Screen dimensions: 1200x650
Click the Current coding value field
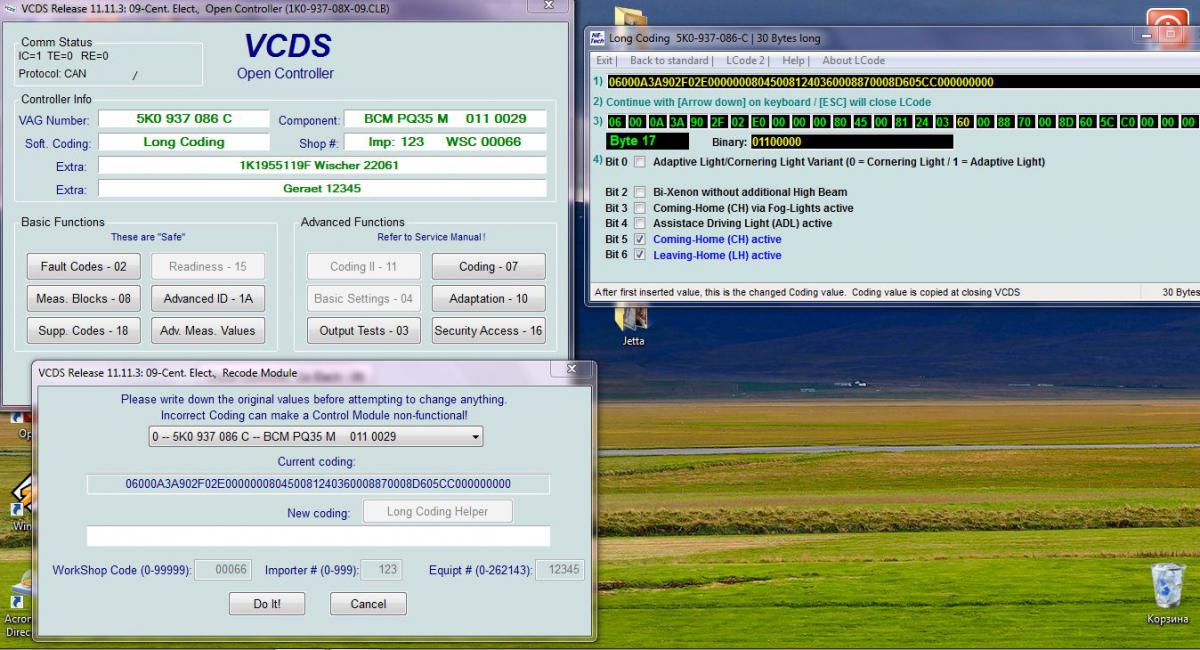318,484
